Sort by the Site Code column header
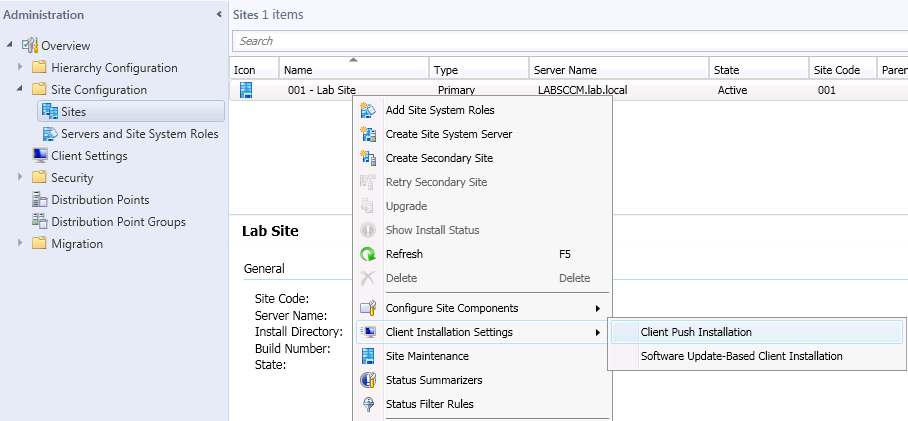908x421 pixels. click(843, 68)
